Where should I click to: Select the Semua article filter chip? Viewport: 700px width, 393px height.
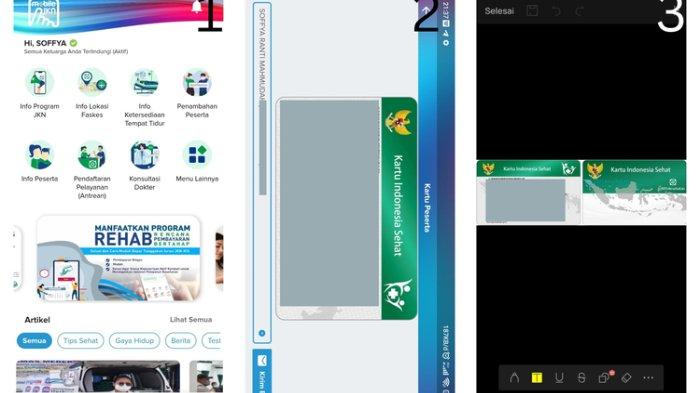(34, 340)
